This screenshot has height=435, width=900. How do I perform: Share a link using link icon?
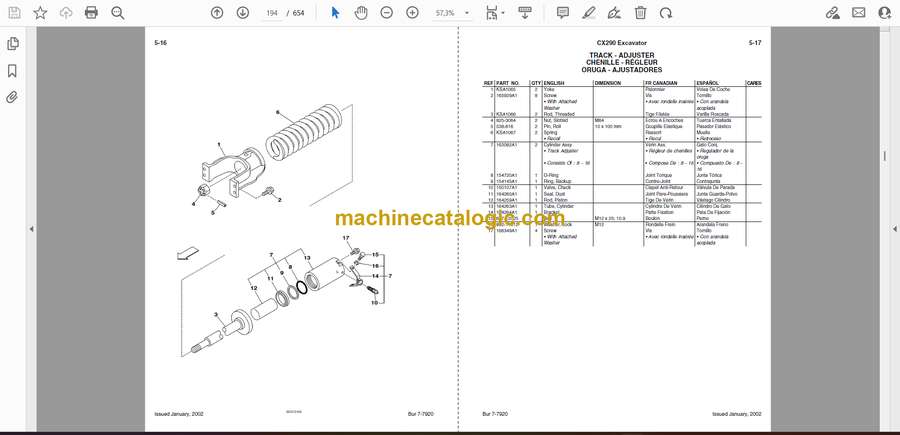coord(832,13)
